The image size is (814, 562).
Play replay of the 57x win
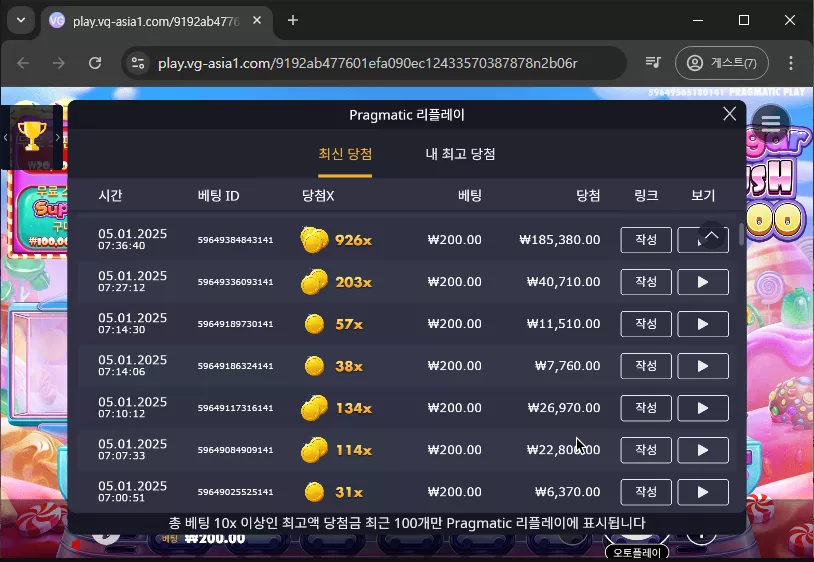click(x=703, y=324)
